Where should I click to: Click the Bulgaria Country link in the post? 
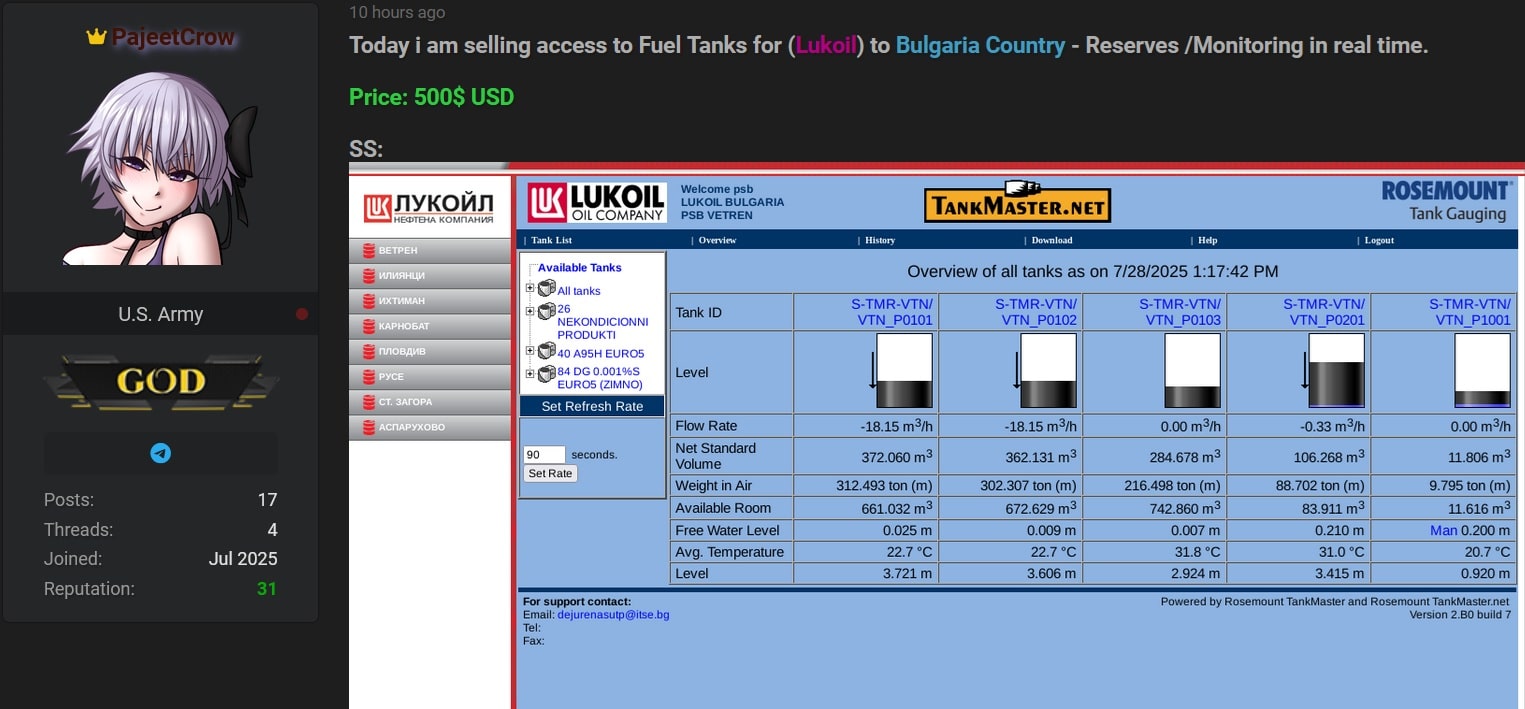[x=980, y=45]
